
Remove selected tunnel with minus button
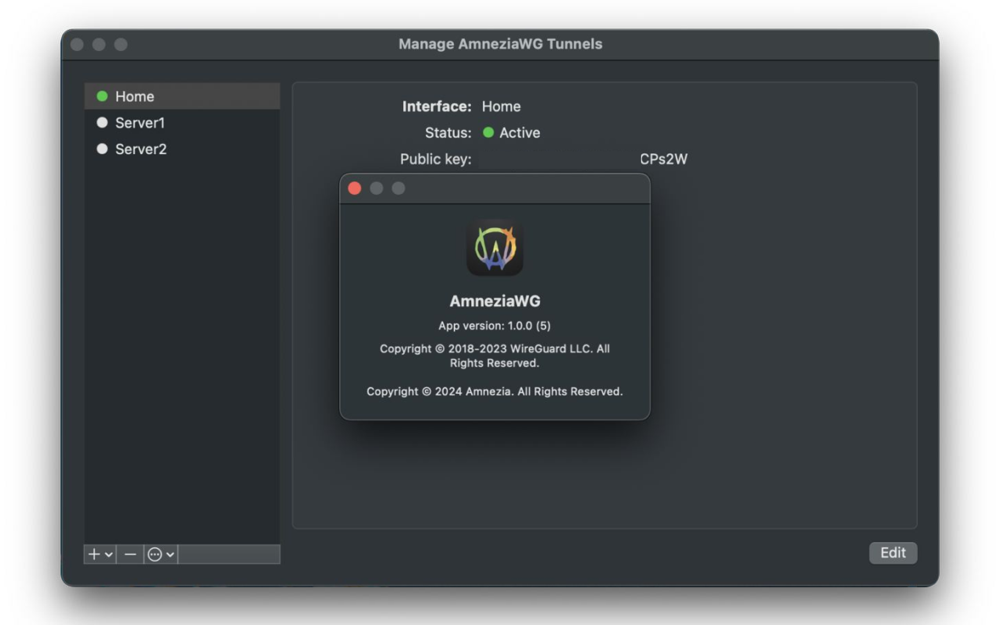[130, 554]
